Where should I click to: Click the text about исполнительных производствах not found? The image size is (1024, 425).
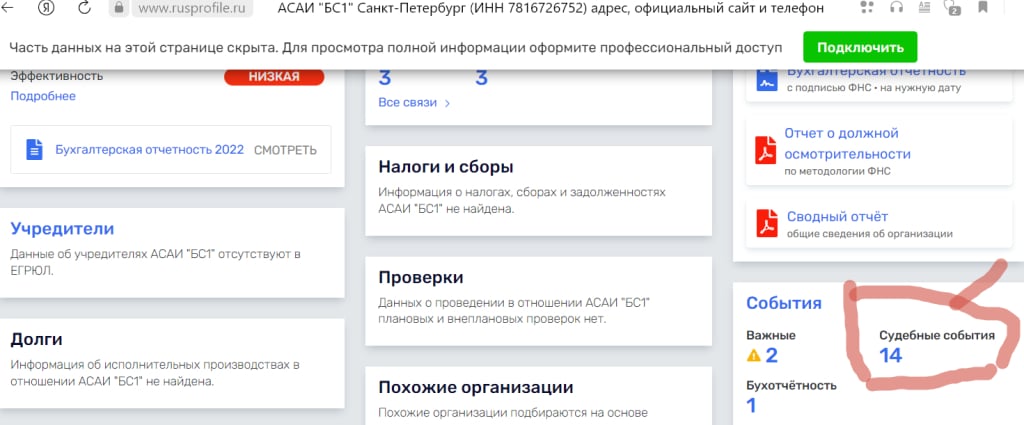[x=155, y=373]
